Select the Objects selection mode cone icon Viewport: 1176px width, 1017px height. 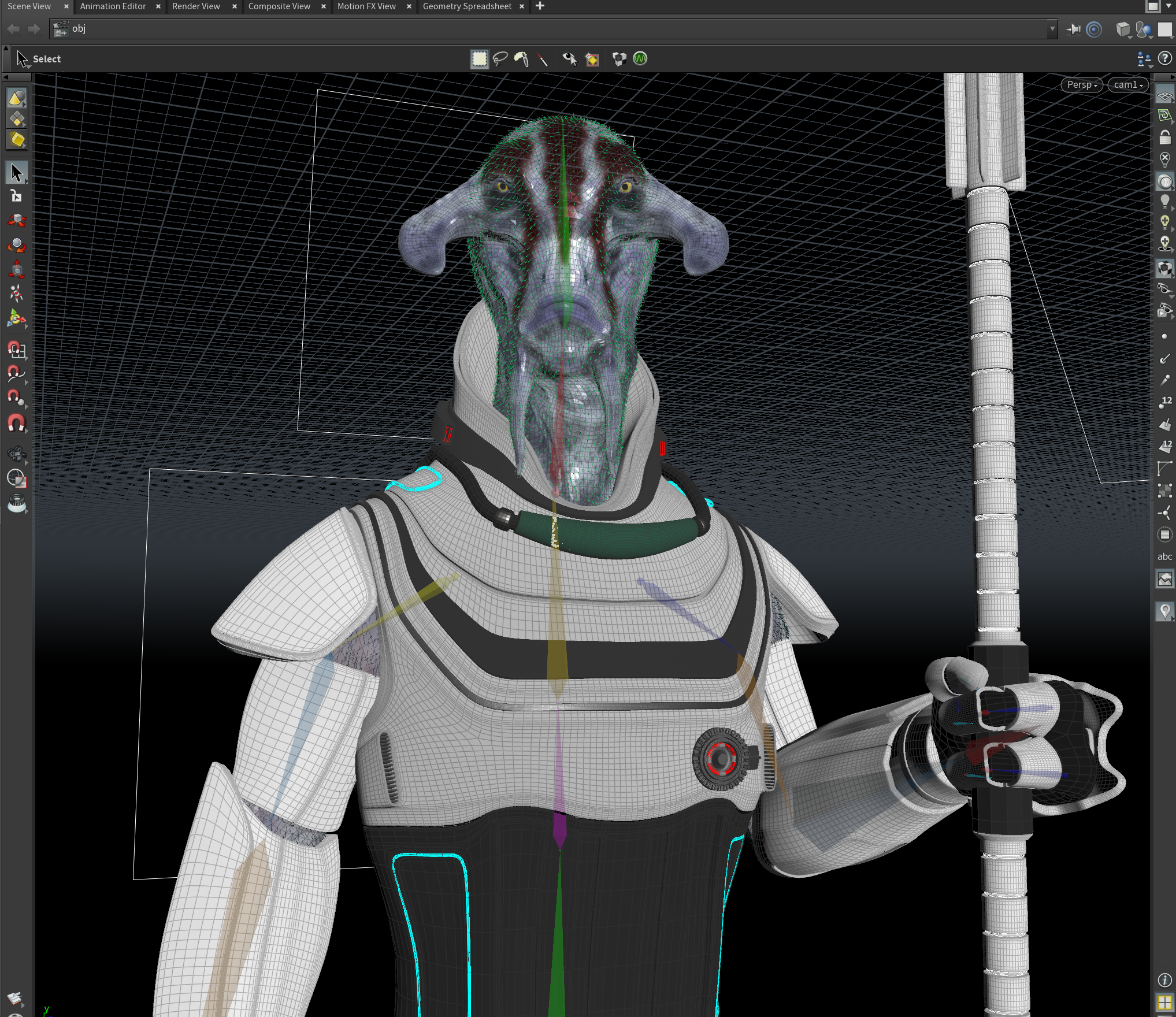(16, 98)
